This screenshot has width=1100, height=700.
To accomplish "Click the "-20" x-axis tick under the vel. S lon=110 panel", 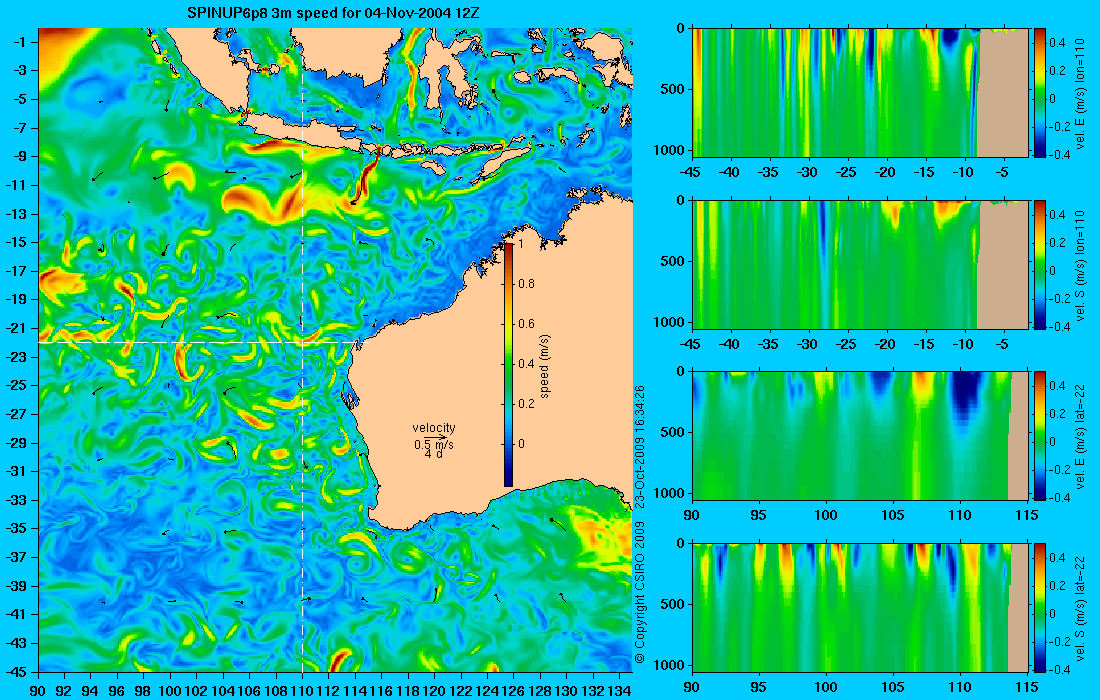I will [886, 344].
